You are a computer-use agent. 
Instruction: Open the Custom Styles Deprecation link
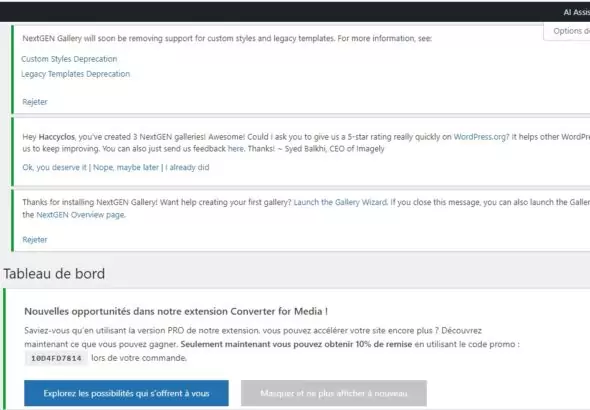69,59
